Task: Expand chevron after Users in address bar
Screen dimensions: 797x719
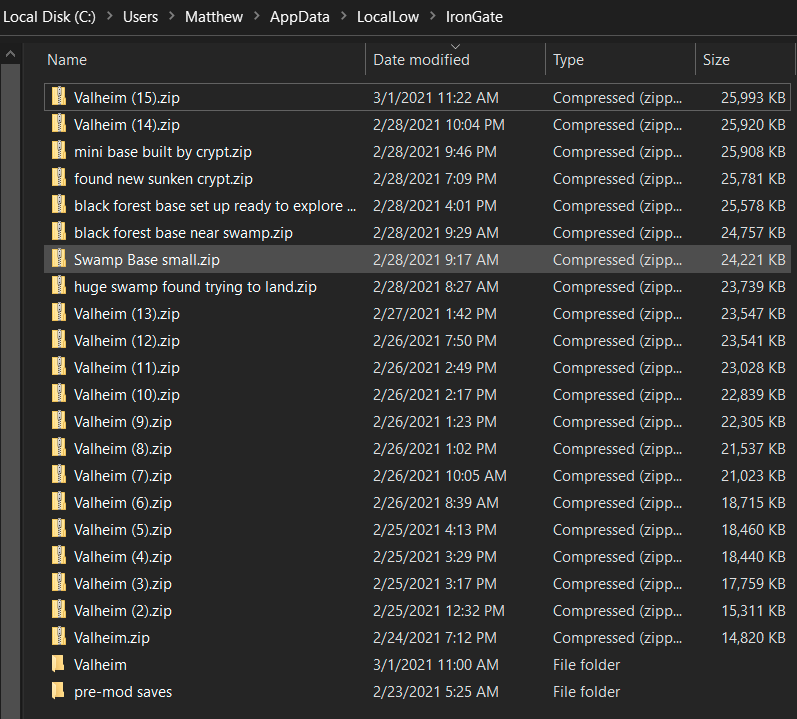Action: tap(172, 16)
